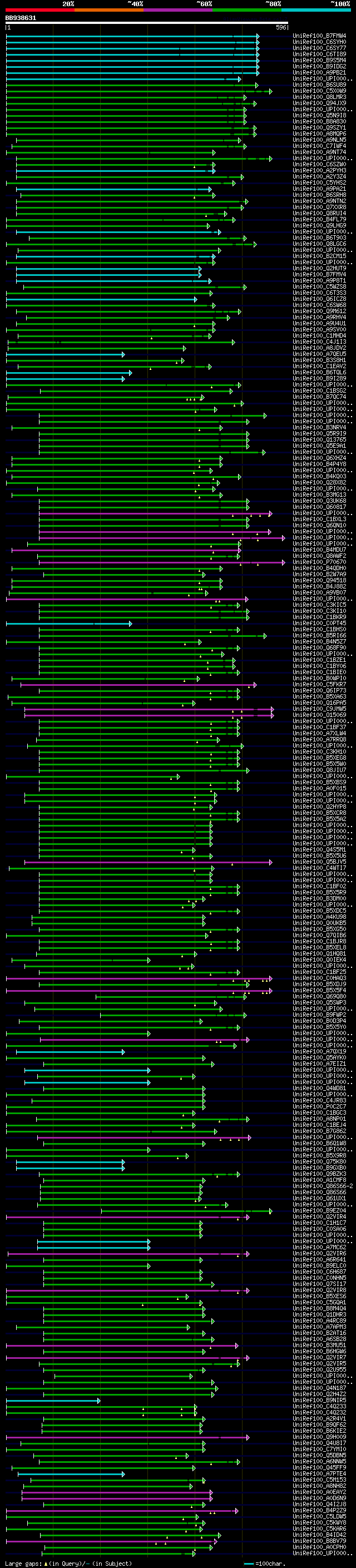The image size is (356, 1568).
Task: Open hit UniRef100_C6SYH0
Action: (319, 42)
